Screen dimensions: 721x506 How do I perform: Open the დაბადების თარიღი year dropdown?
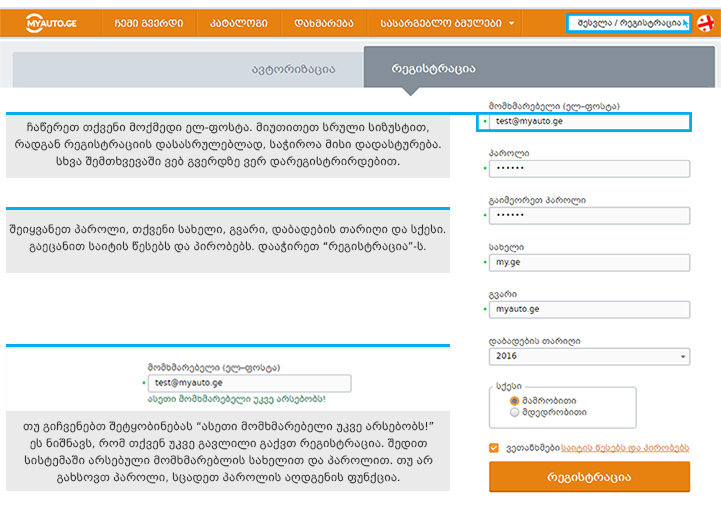589,356
